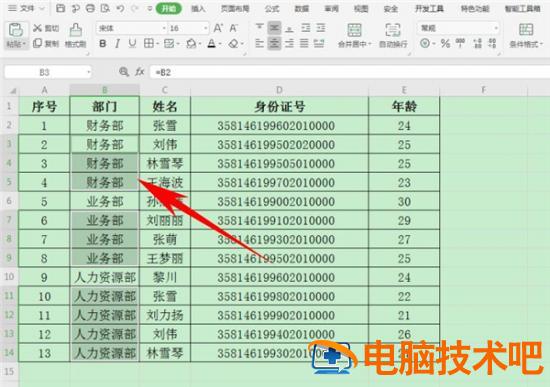This screenshot has height=387, width=550.
Task: Cut selection with the scissors 剪切 button
Action: tap(46, 28)
